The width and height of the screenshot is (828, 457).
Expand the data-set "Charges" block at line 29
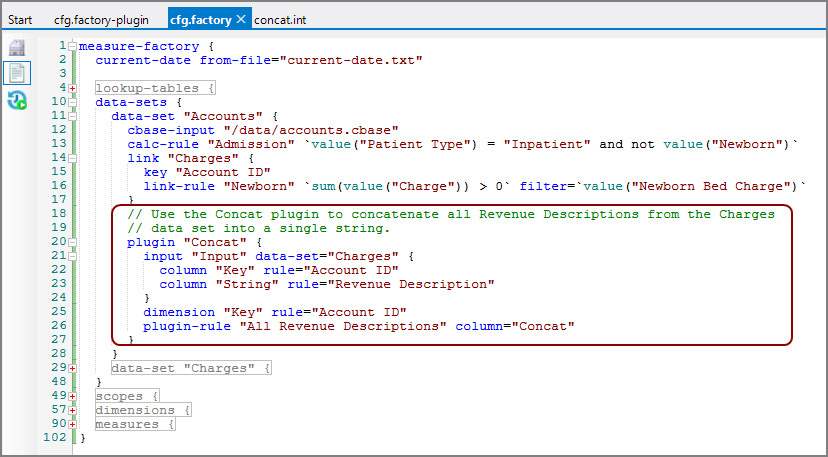tap(72, 368)
